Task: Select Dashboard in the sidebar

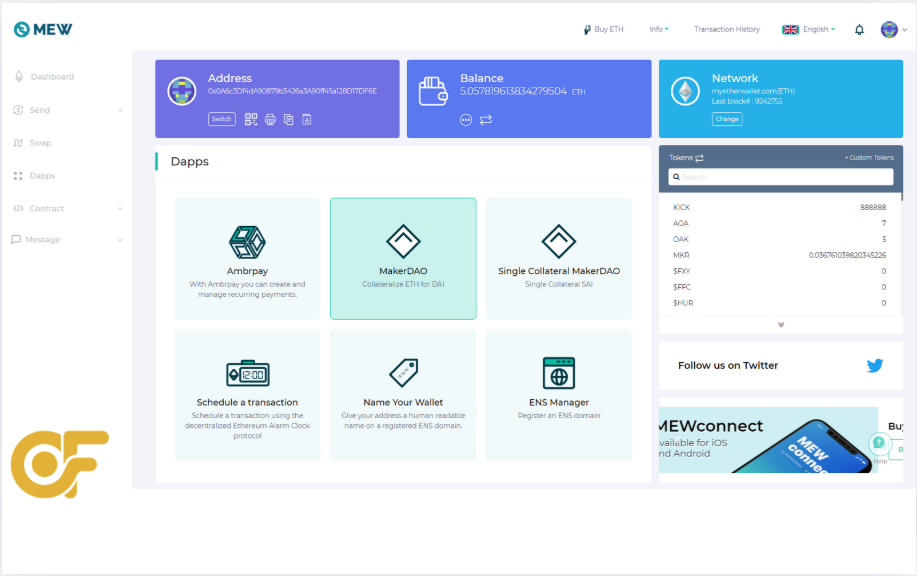Action: tap(50, 76)
